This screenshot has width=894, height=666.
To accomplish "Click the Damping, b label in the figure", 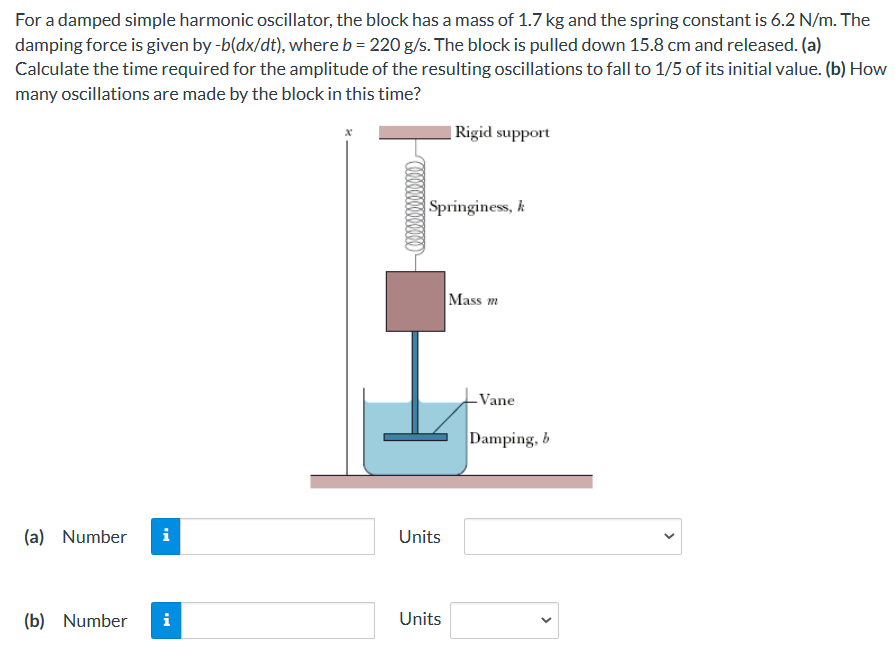I will tap(510, 439).
